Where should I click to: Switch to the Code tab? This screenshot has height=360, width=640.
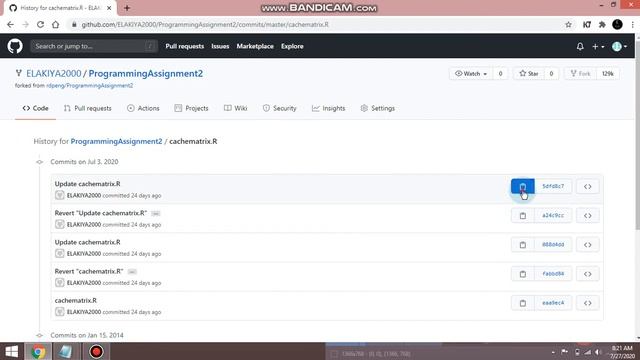click(36, 108)
